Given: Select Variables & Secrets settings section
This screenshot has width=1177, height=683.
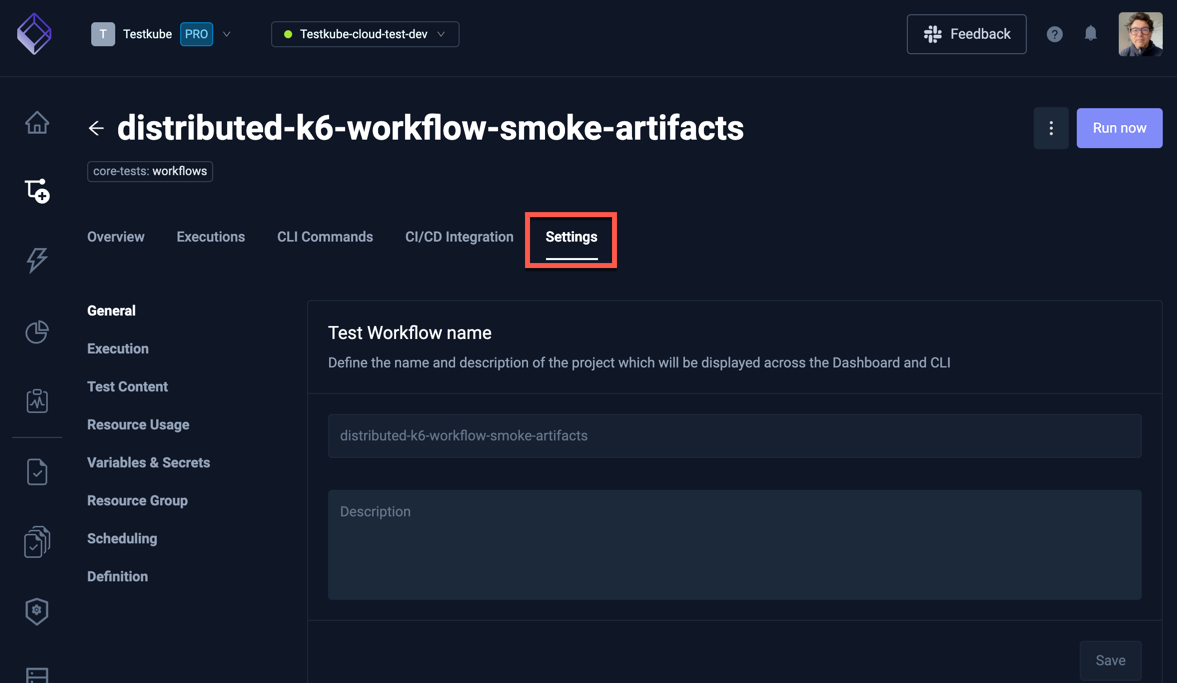Looking at the screenshot, I should pyautogui.click(x=148, y=463).
